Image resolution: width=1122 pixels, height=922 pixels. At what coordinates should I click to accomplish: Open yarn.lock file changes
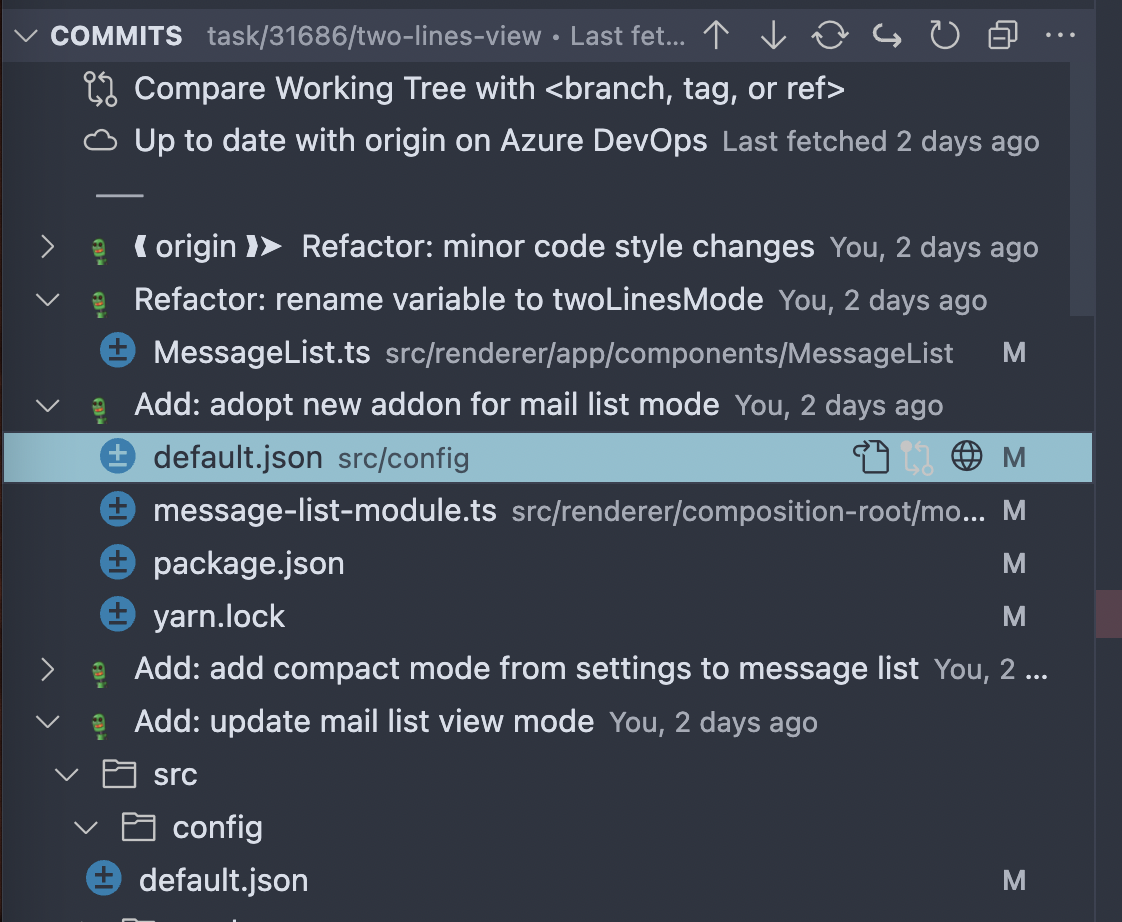coord(219,616)
